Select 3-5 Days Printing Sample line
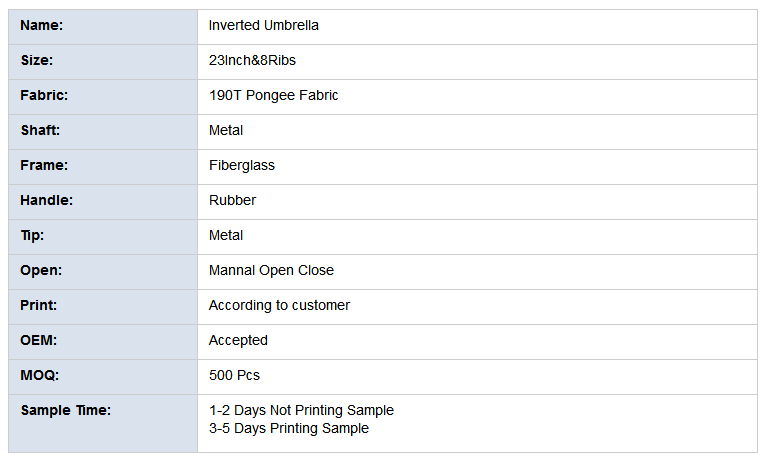Image resolution: width=765 pixels, height=461 pixels. 289,428
